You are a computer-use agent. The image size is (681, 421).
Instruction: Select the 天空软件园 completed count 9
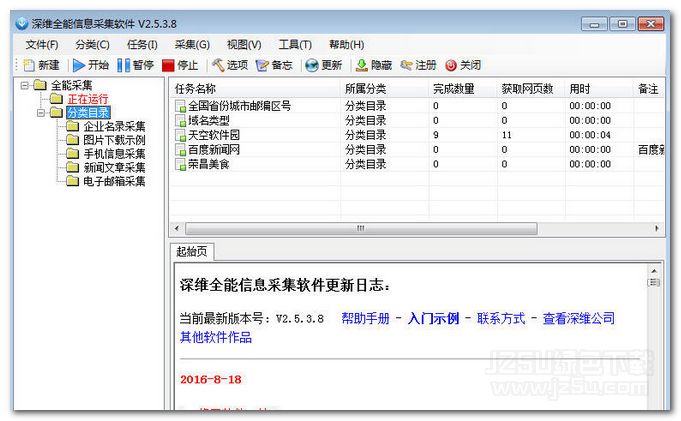pyautogui.click(x=436, y=135)
